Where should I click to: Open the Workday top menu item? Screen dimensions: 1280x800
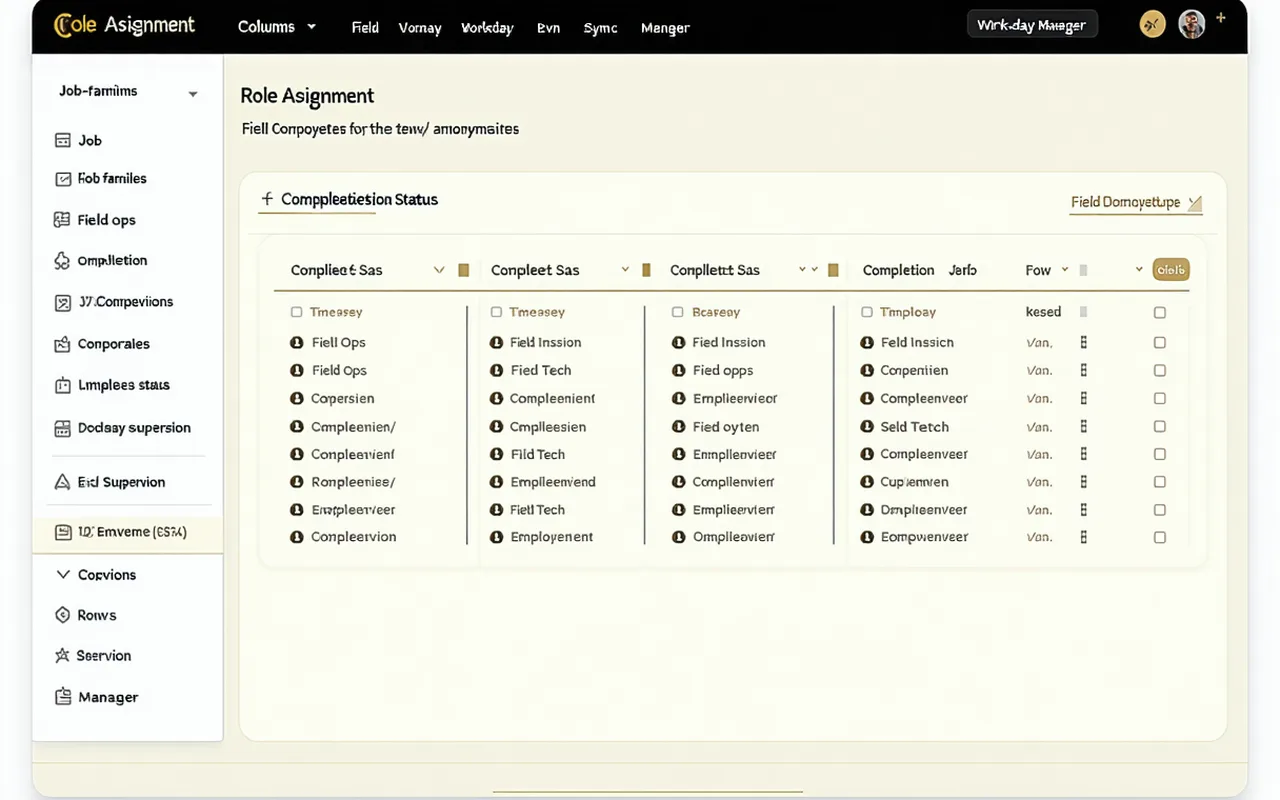pyautogui.click(x=487, y=28)
